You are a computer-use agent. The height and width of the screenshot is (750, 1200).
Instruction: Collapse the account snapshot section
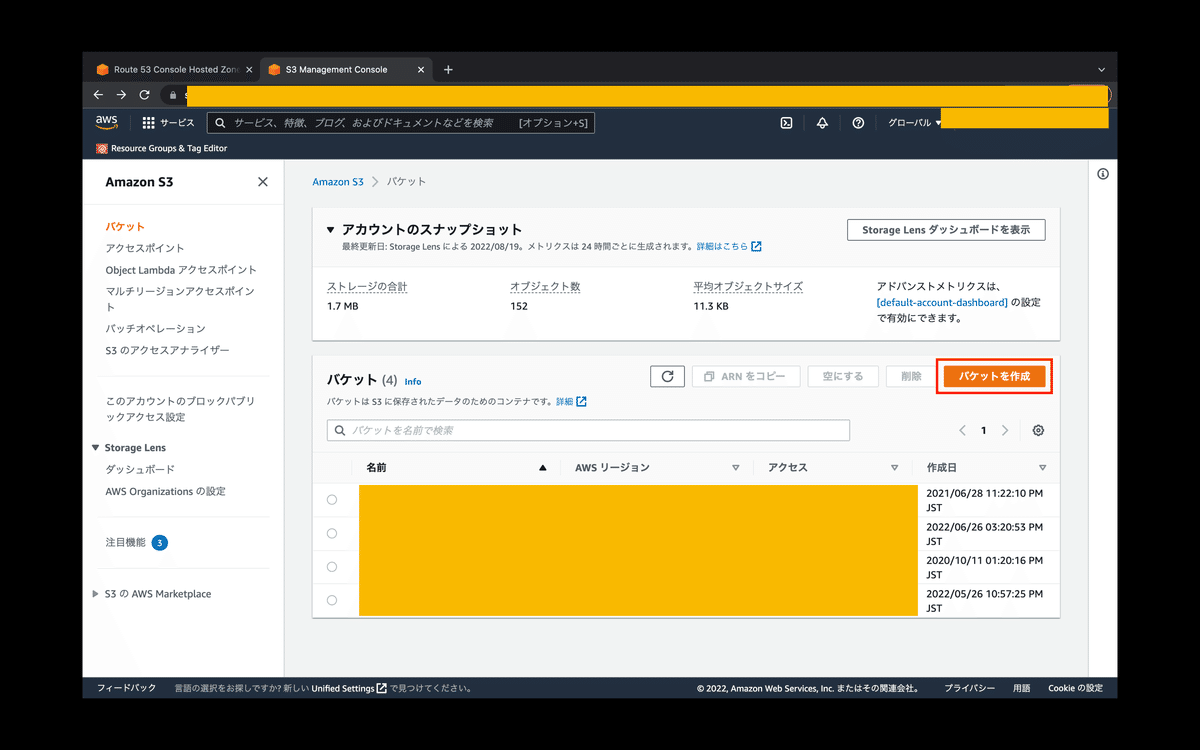tap(331, 230)
